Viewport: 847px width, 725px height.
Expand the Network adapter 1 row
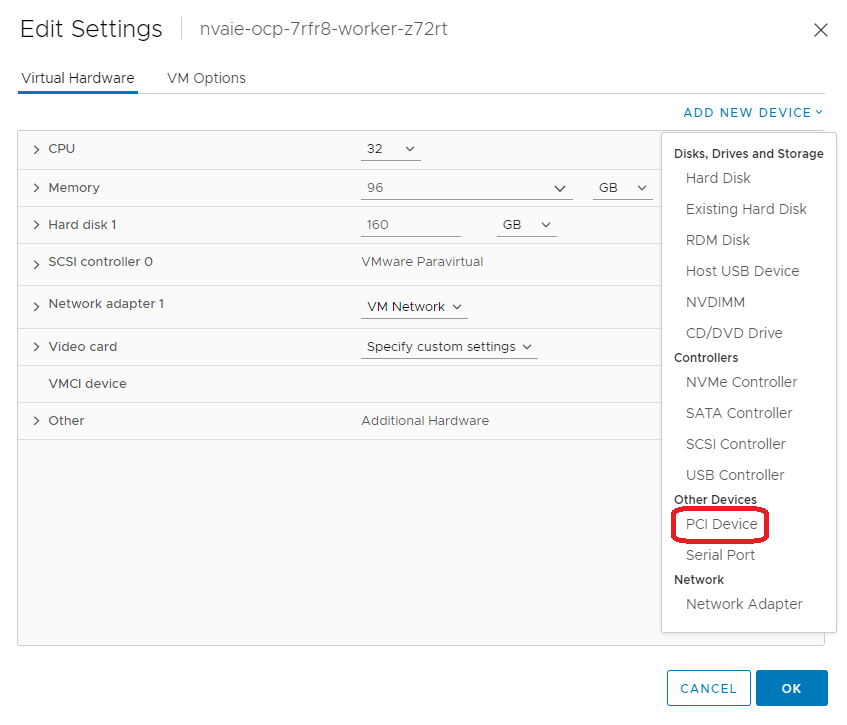(x=37, y=304)
